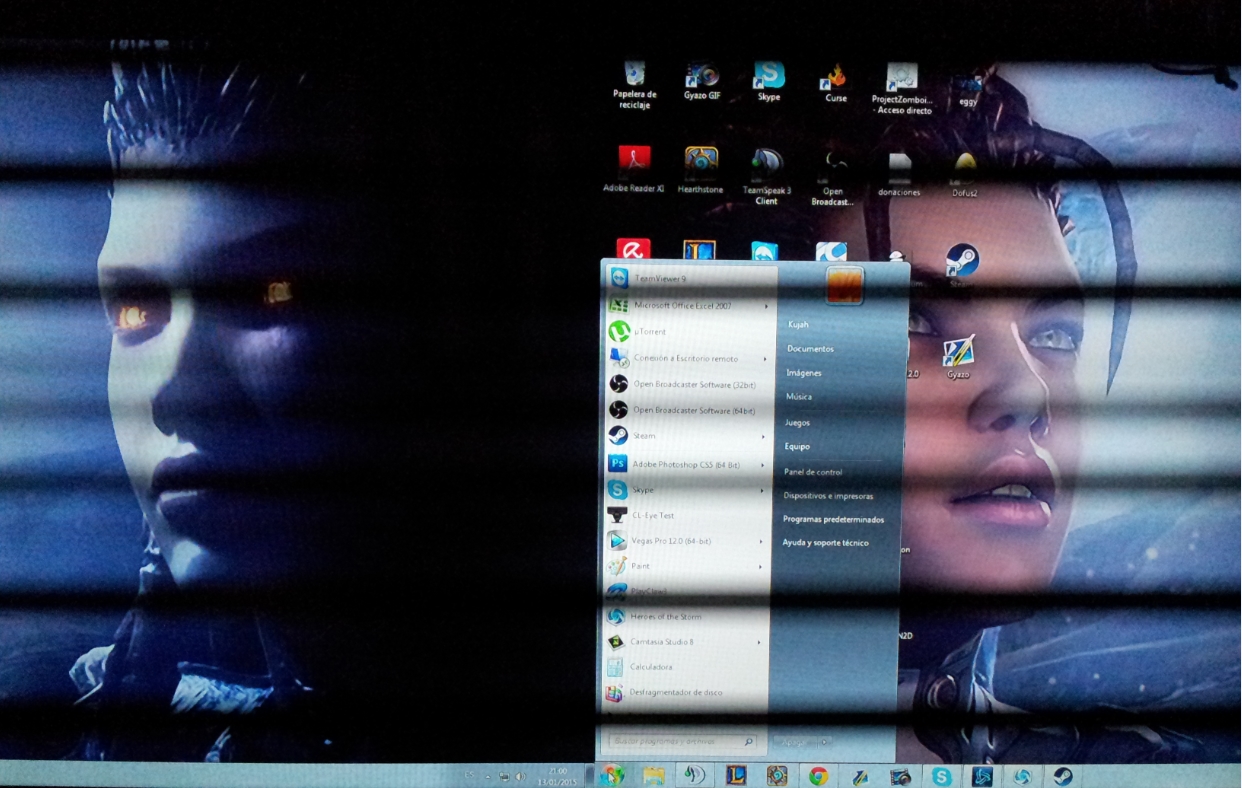1242x788 pixels.
Task: Expand Microsoft Office Excel 2007 jump list arrow
Action: (x=766, y=306)
